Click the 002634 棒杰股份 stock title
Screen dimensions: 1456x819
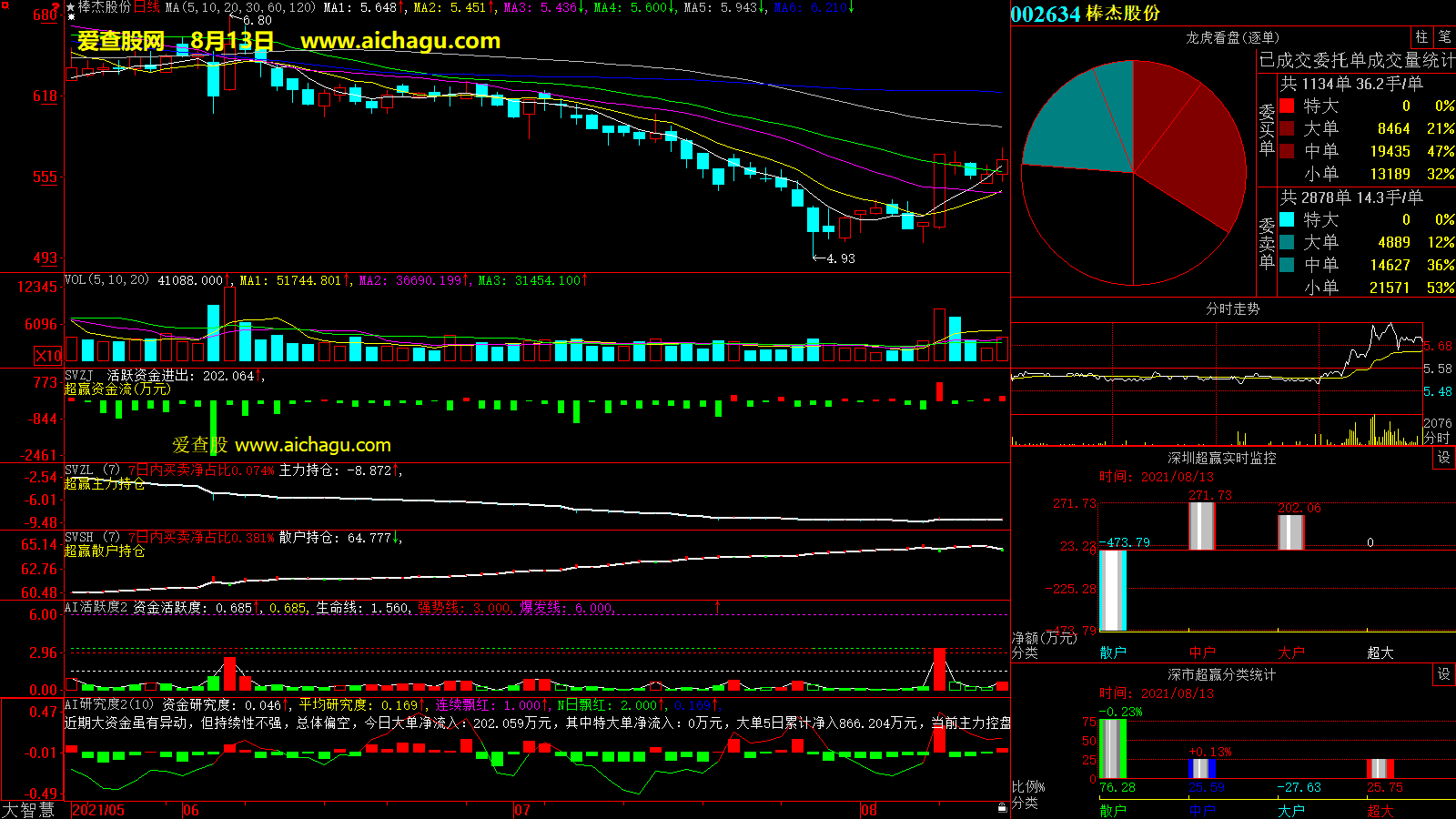click(x=1085, y=14)
